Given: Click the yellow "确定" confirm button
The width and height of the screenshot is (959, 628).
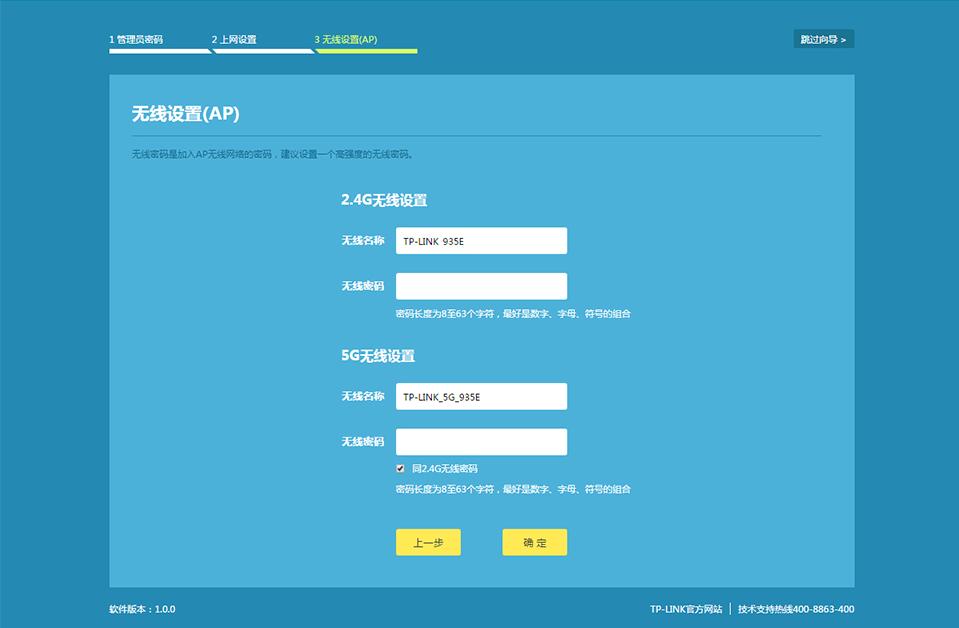Looking at the screenshot, I should (534, 542).
